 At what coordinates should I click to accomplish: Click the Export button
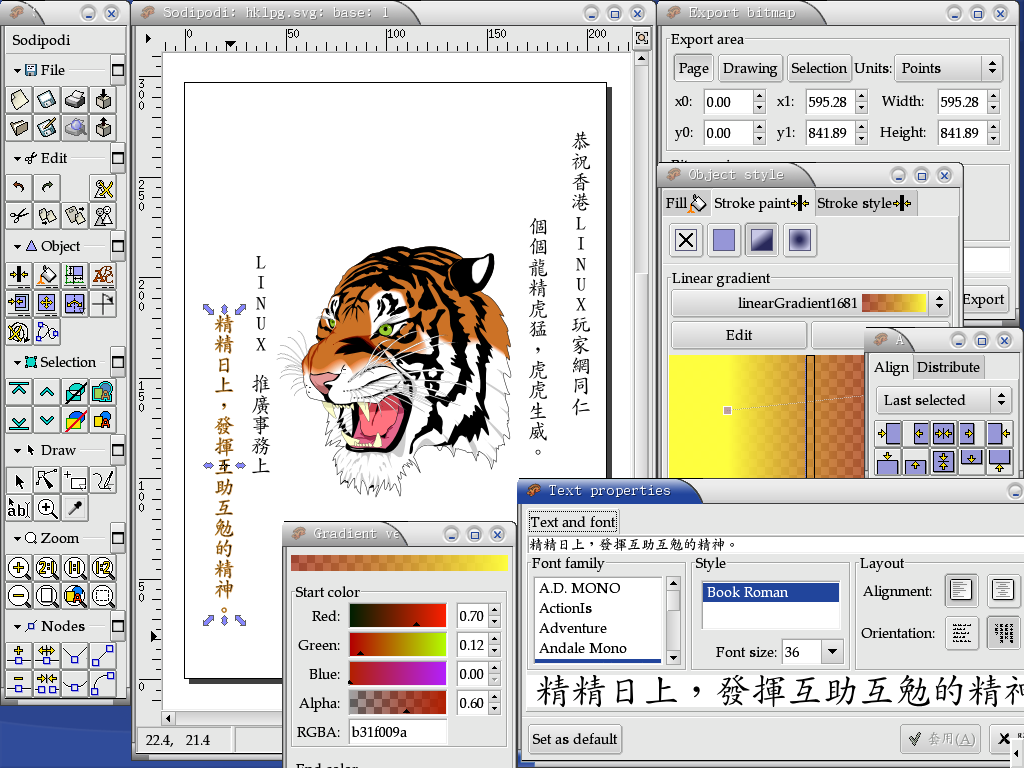click(983, 299)
